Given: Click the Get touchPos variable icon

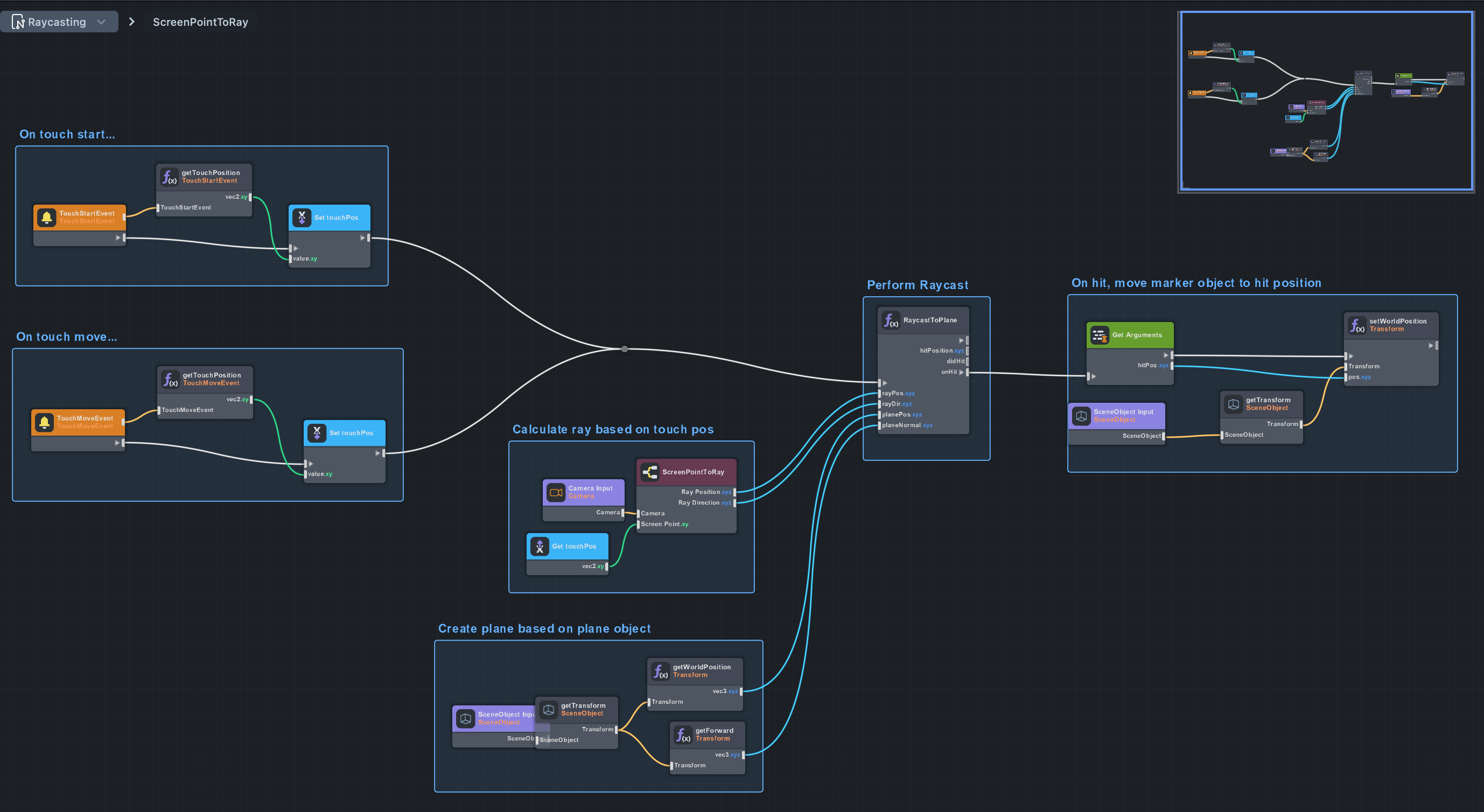Looking at the screenshot, I should 540,547.
